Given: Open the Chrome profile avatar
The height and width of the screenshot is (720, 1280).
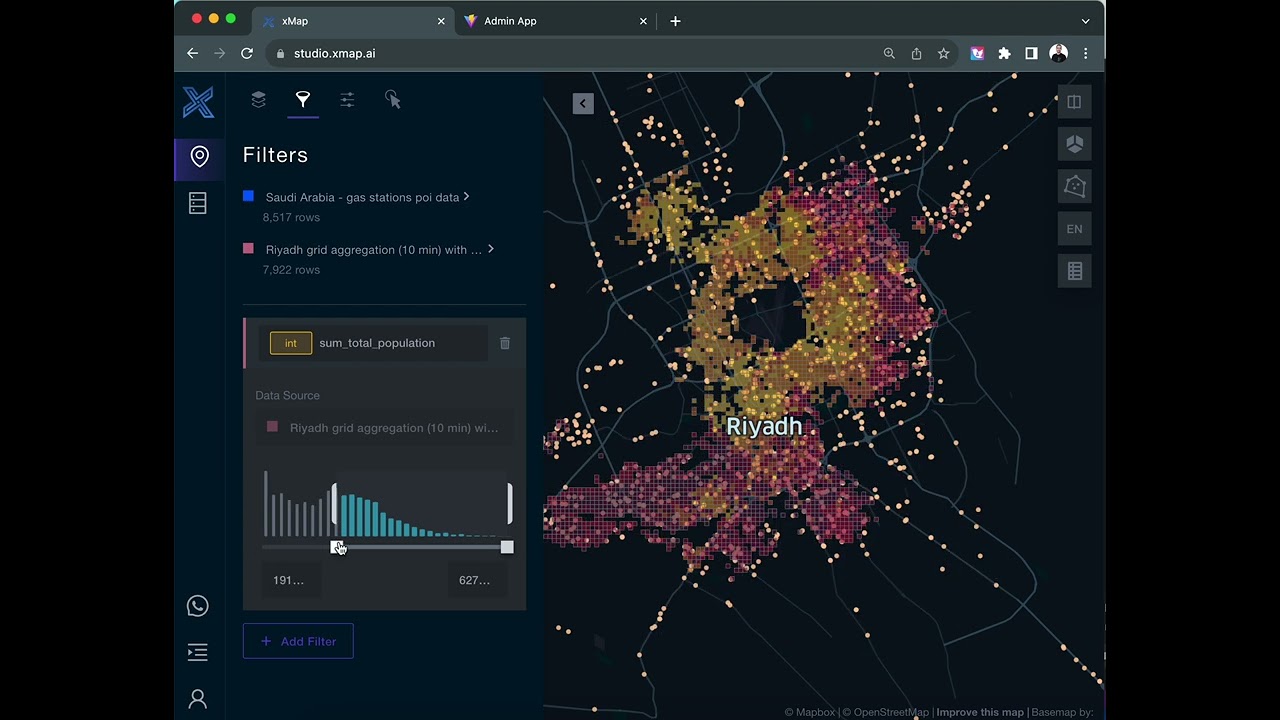Looking at the screenshot, I should pyautogui.click(x=1059, y=53).
